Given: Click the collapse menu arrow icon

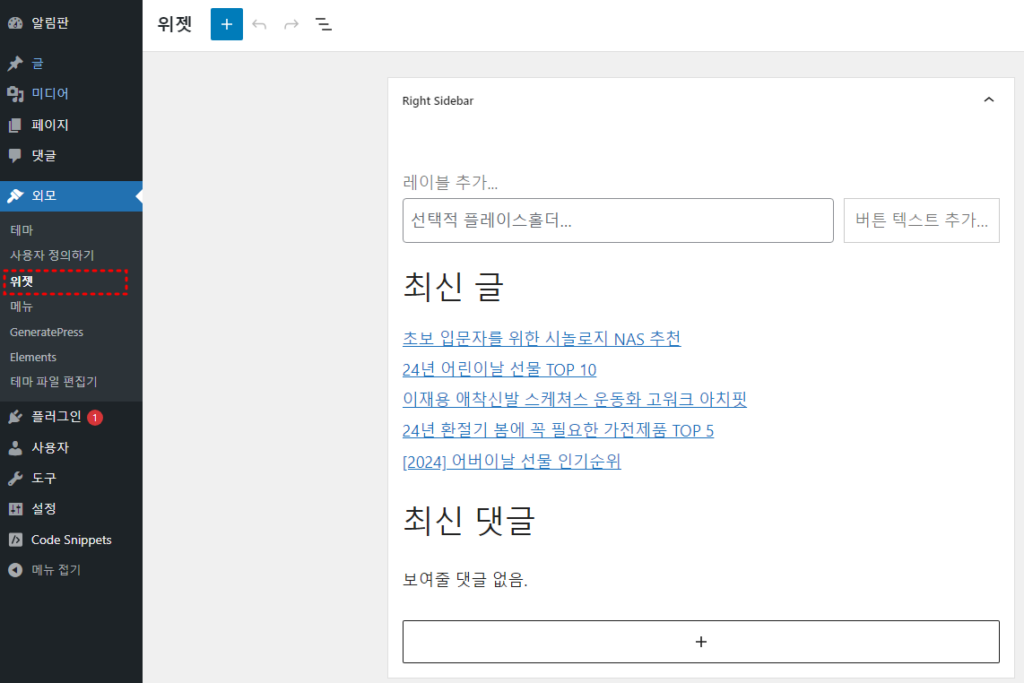Looking at the screenshot, I should point(16,570).
